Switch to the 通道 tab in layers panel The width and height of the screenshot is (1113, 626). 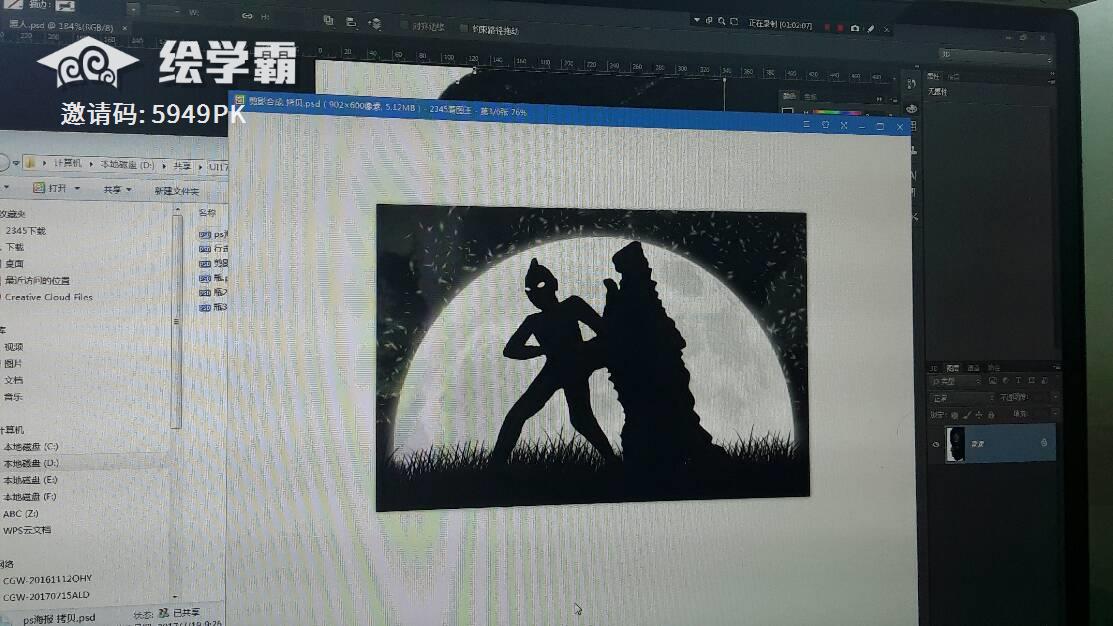coord(974,368)
